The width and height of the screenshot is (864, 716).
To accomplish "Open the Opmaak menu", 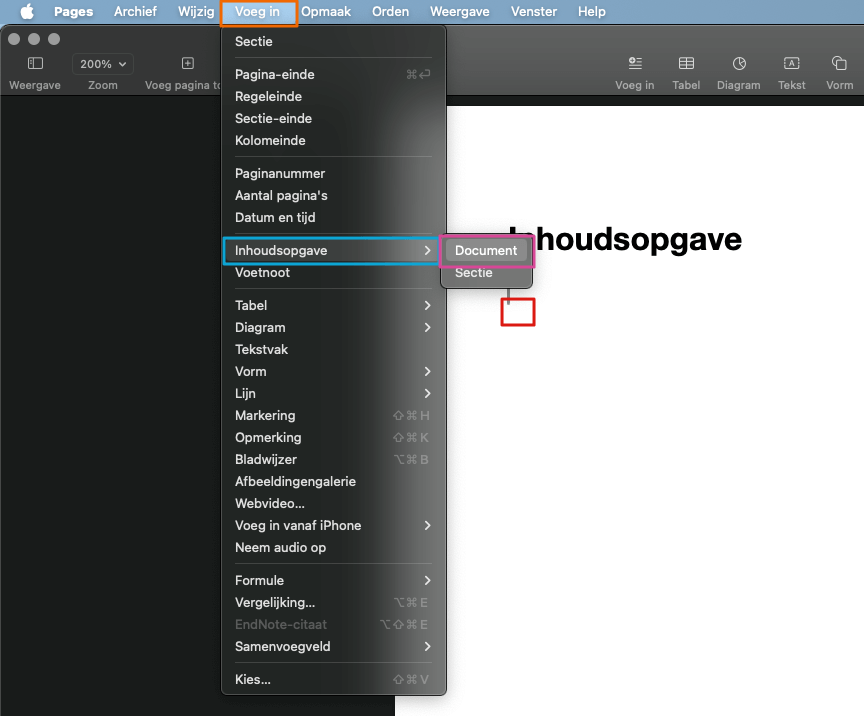I will pyautogui.click(x=326, y=12).
